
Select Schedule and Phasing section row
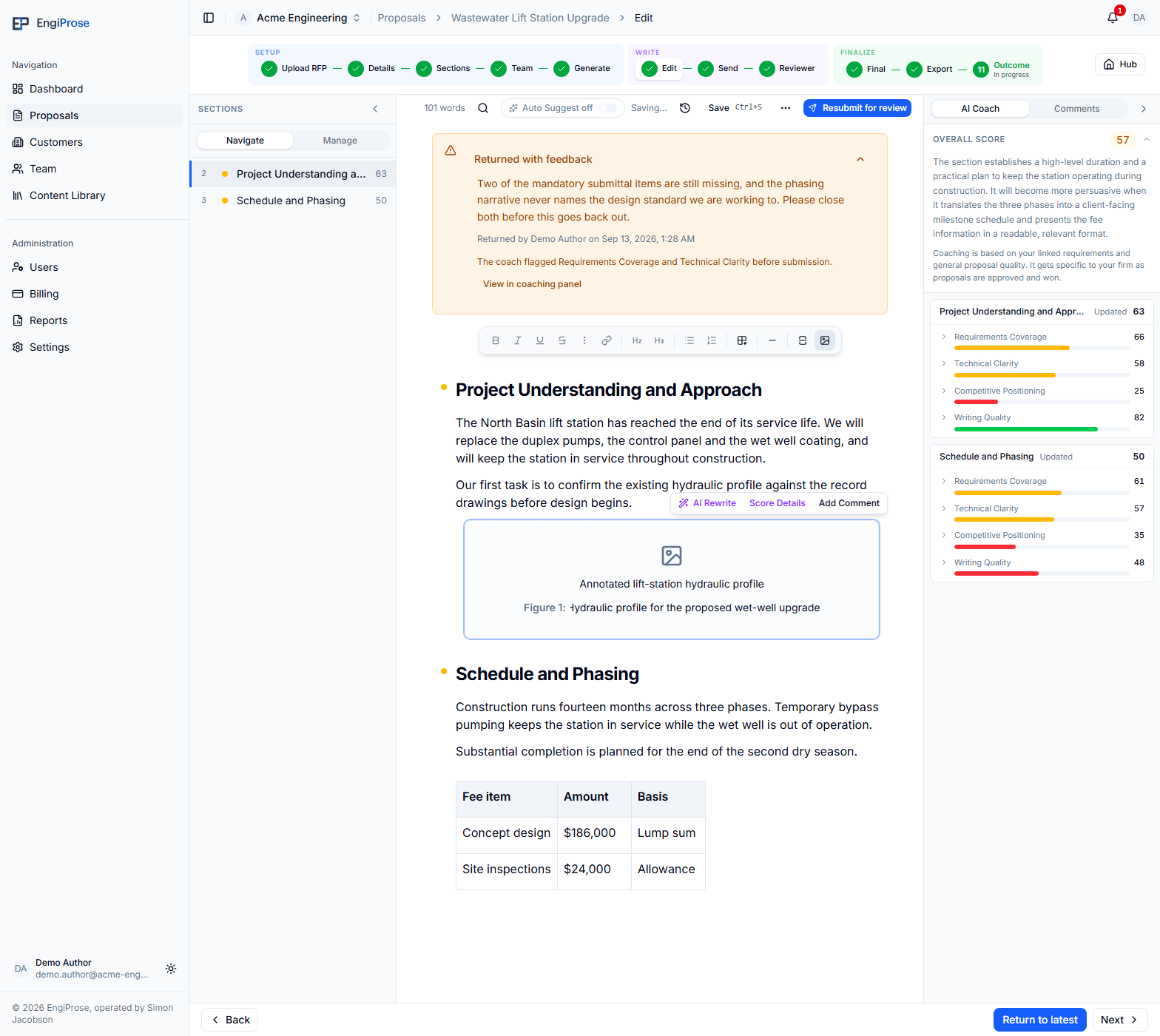293,201
